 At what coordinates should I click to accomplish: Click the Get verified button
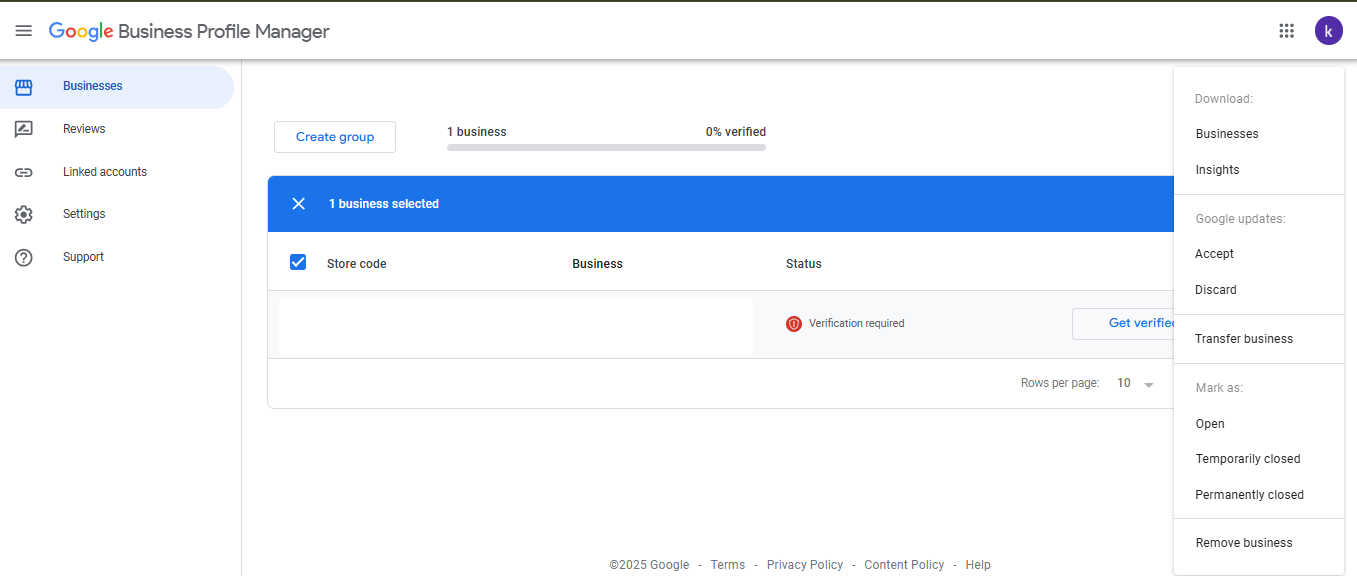1124,323
